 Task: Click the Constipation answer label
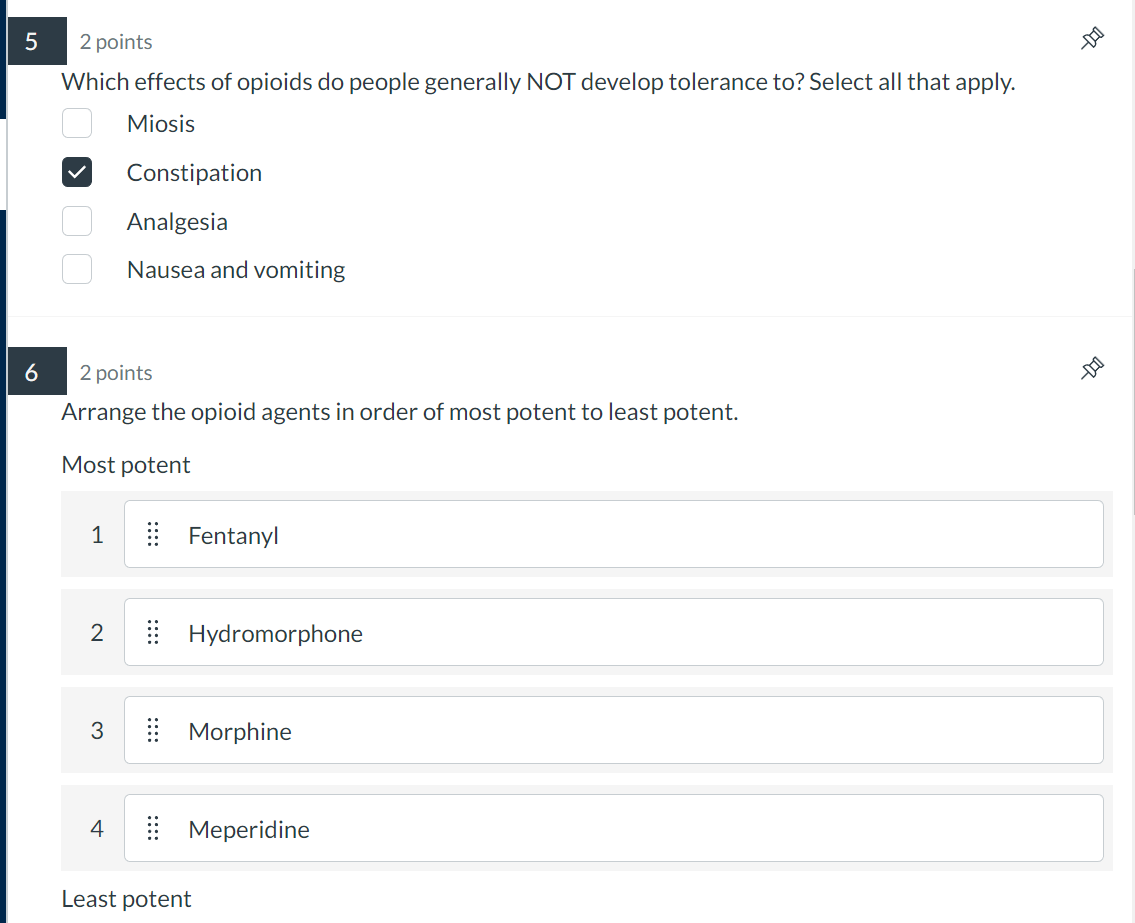[x=194, y=173]
